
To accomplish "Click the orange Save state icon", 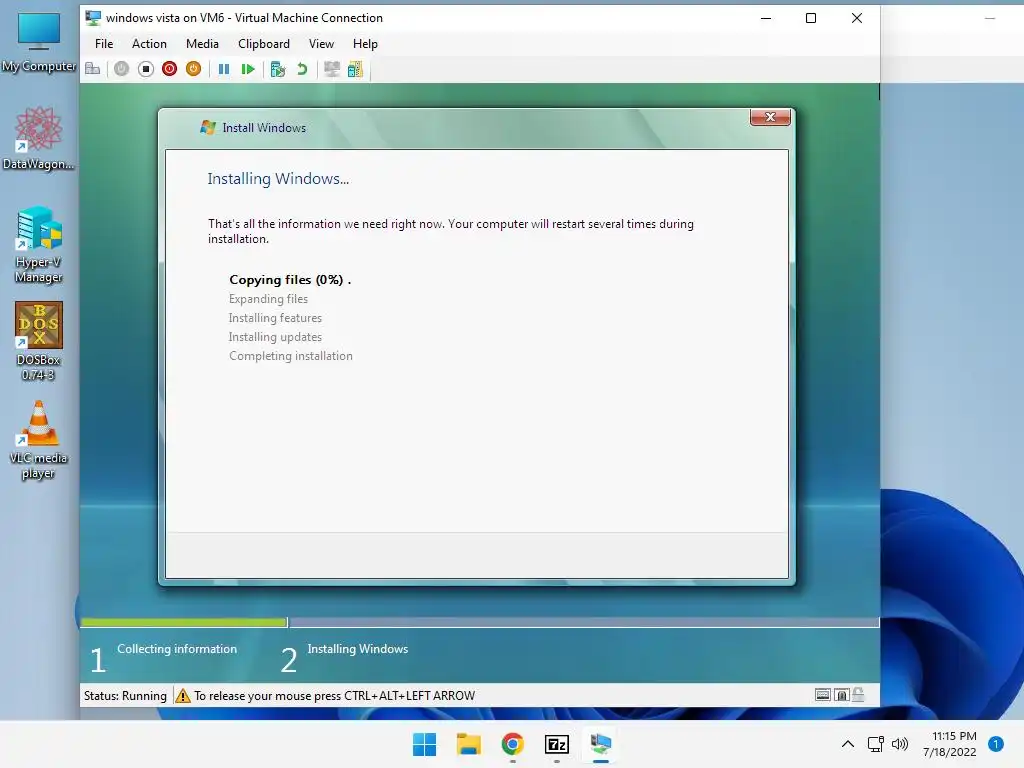I will tap(193, 69).
